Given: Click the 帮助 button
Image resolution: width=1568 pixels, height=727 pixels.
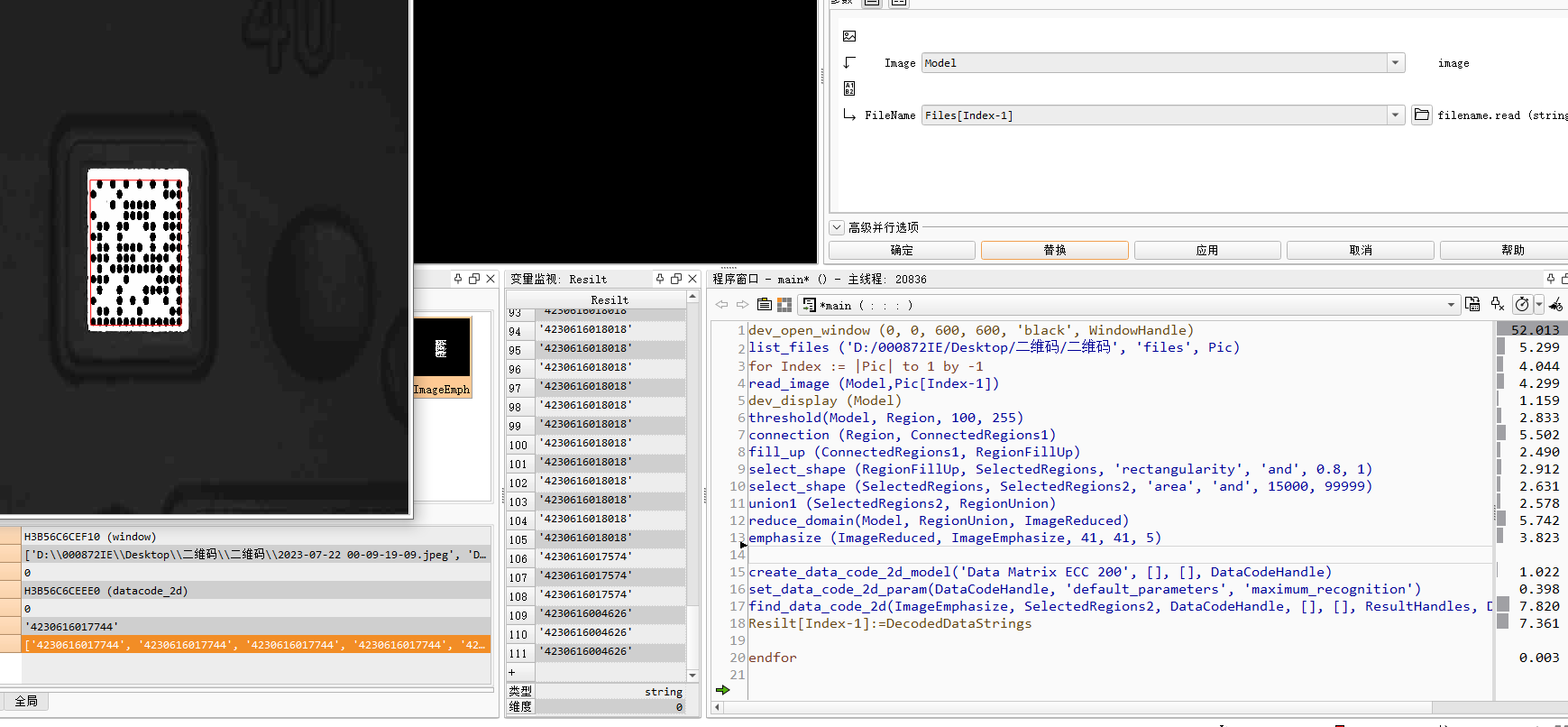Looking at the screenshot, I should tap(1513, 250).
